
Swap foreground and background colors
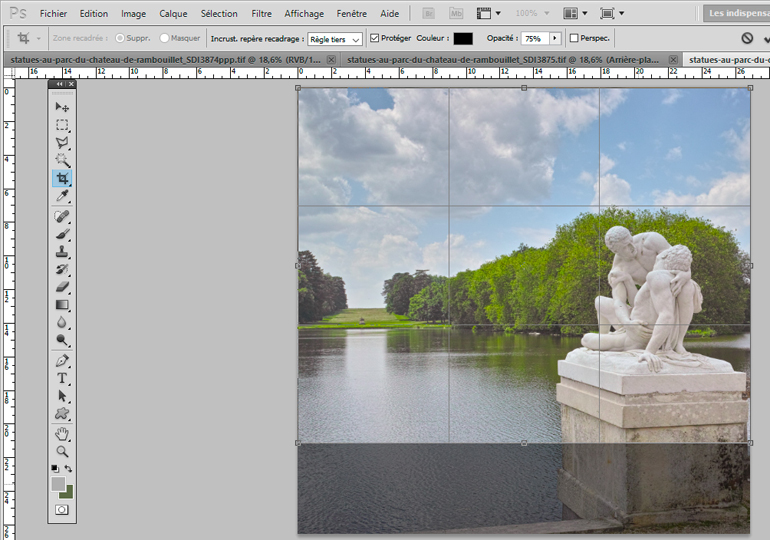click(x=68, y=468)
